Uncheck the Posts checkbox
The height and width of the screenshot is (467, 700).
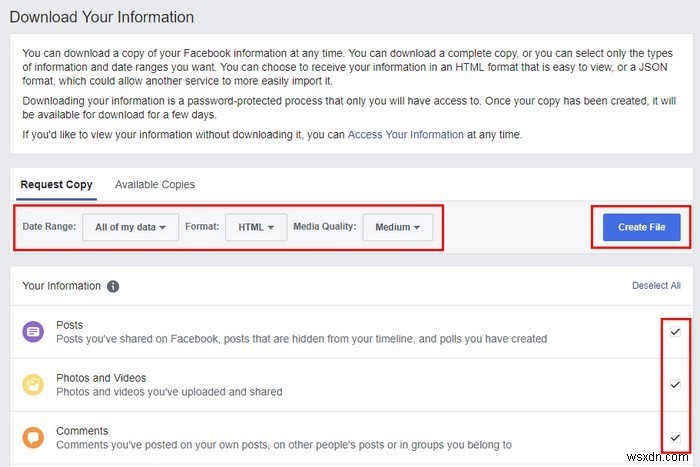pyautogui.click(x=675, y=332)
